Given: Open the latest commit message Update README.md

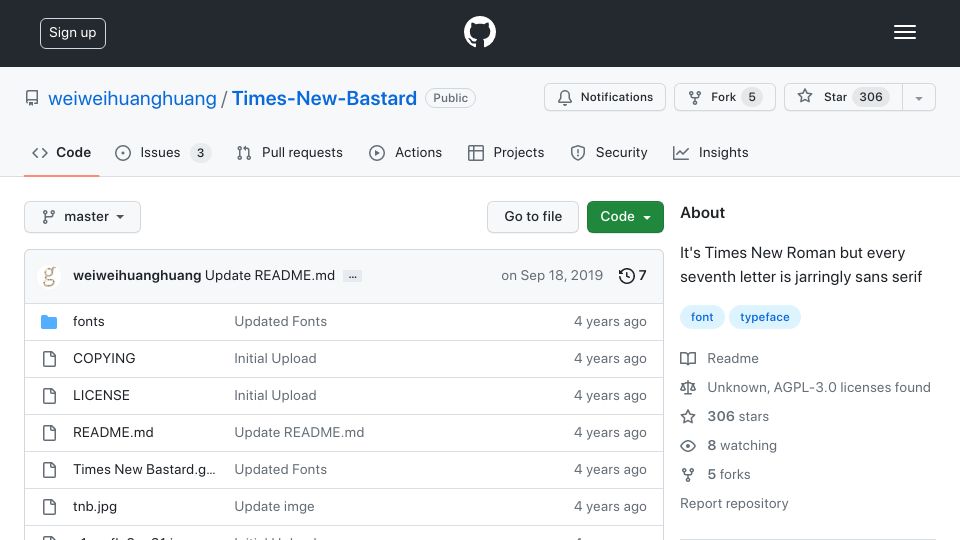Looking at the screenshot, I should 270,276.
